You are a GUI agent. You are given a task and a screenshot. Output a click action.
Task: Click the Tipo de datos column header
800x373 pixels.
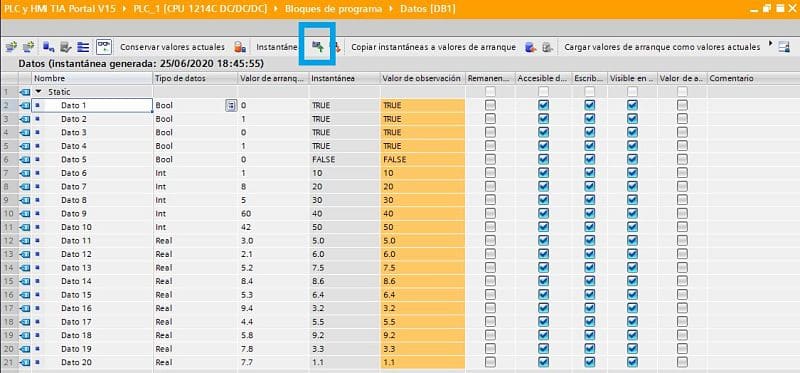coord(195,79)
